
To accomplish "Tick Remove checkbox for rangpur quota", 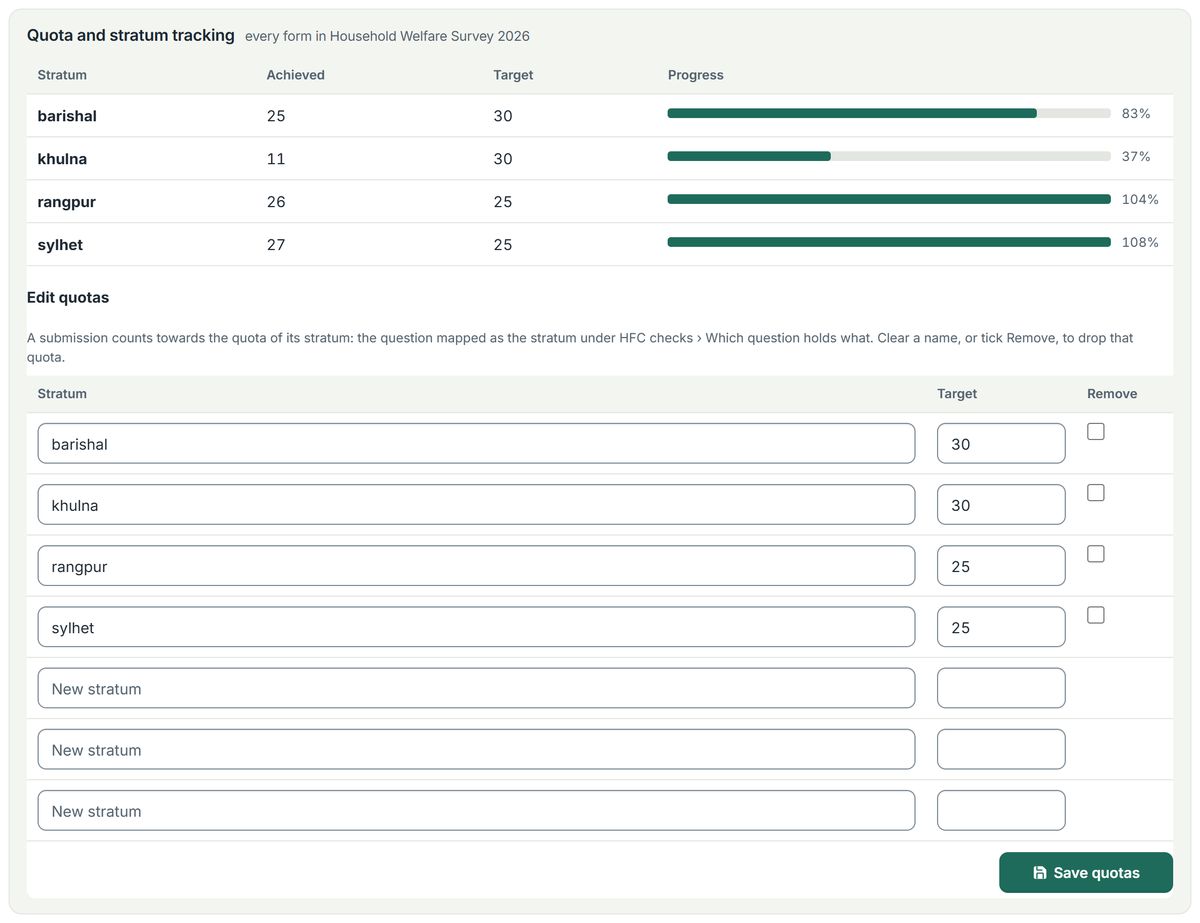I will point(1096,553).
